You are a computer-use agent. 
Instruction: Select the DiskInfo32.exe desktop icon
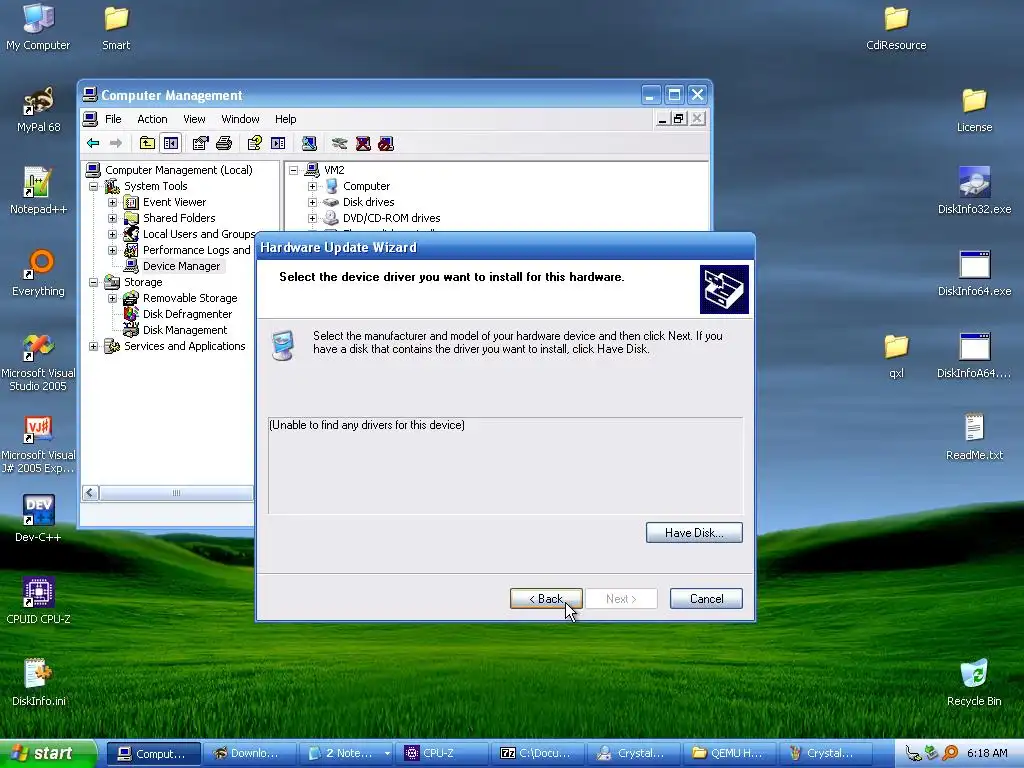[974, 191]
